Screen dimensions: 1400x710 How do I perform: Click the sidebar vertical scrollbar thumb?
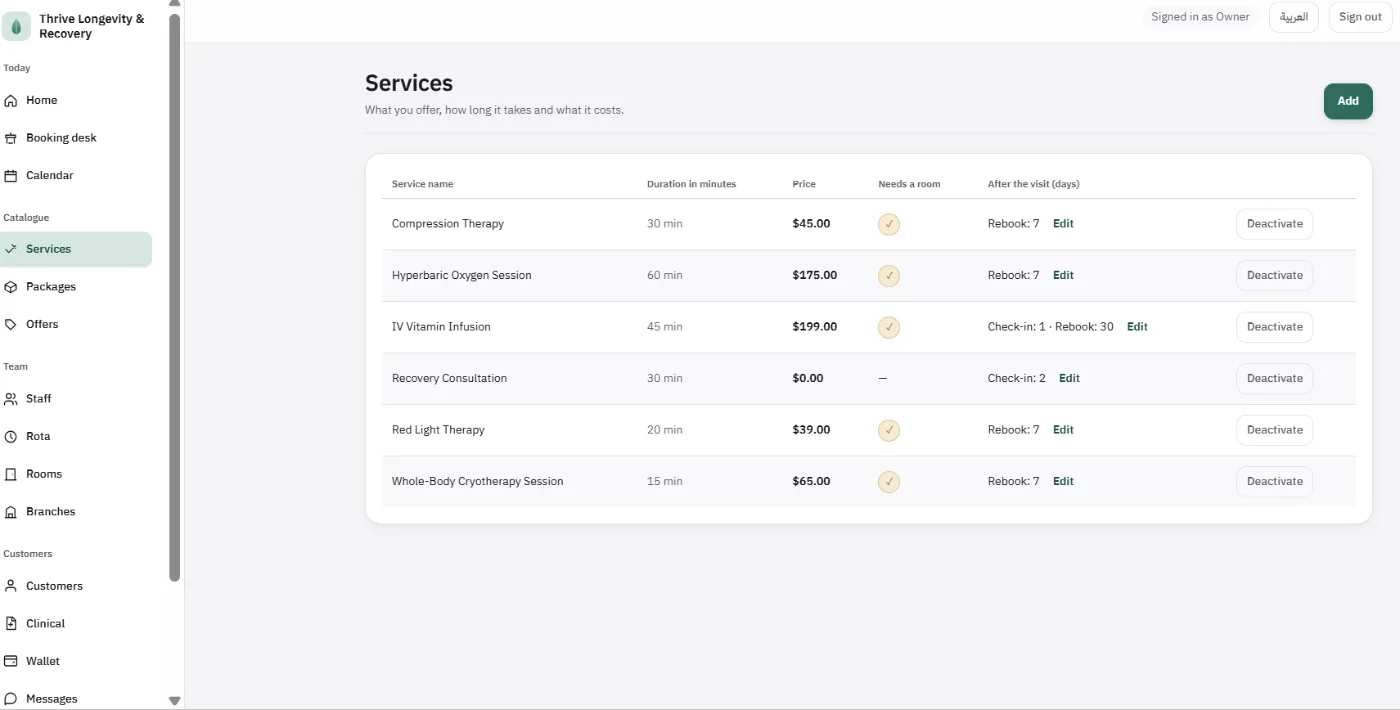coord(175,297)
